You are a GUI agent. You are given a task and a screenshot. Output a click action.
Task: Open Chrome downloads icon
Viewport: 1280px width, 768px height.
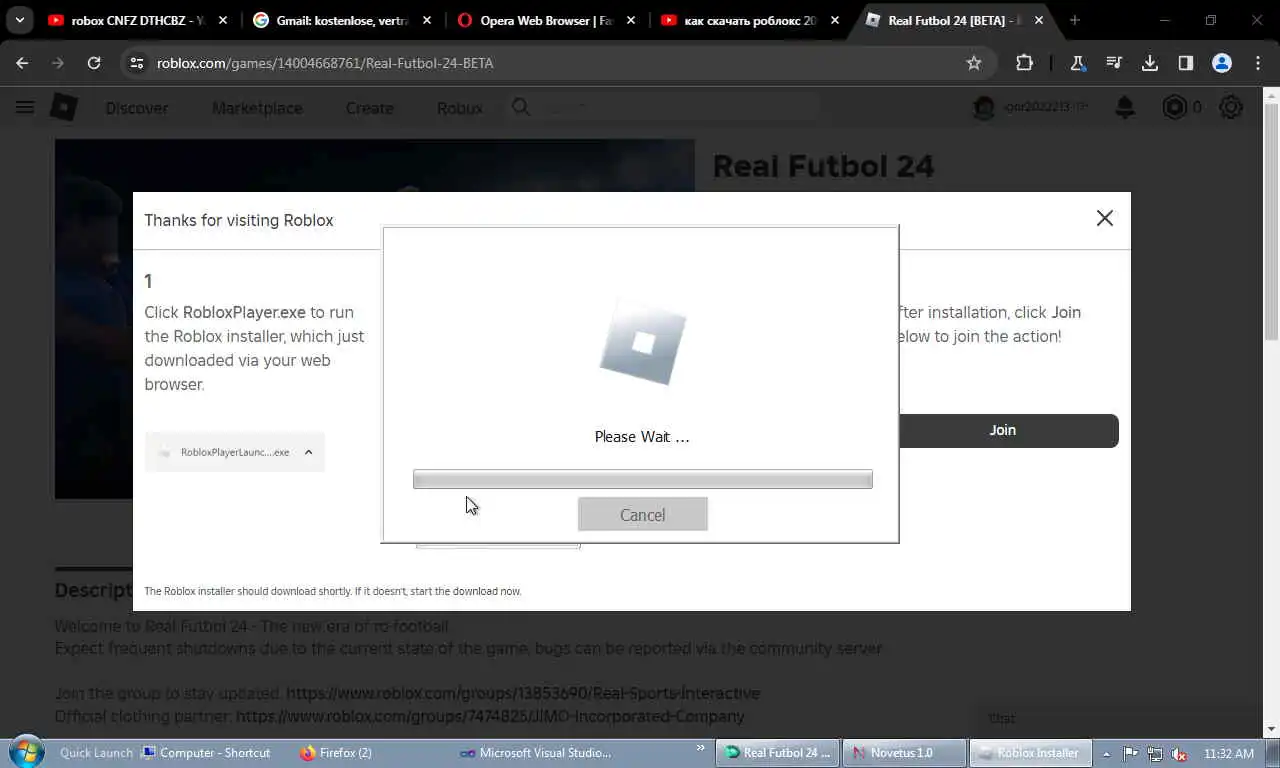1150,63
